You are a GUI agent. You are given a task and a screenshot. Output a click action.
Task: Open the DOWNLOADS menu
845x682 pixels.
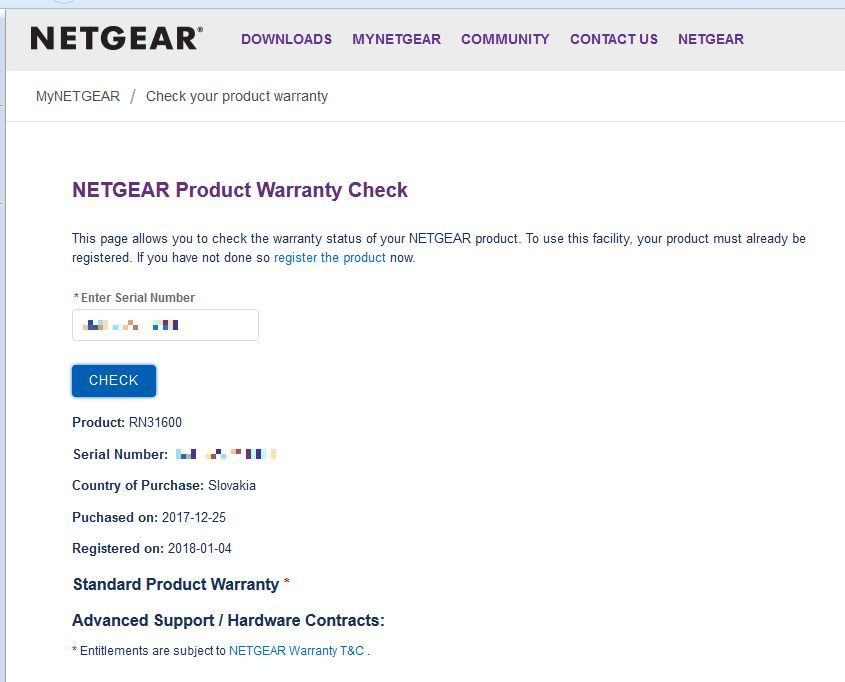pyautogui.click(x=286, y=40)
